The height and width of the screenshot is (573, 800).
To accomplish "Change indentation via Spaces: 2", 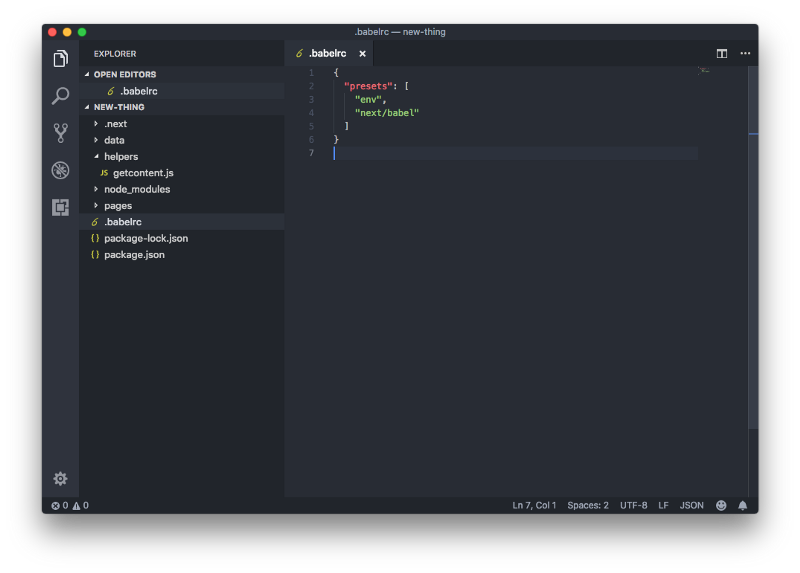I will [x=588, y=505].
